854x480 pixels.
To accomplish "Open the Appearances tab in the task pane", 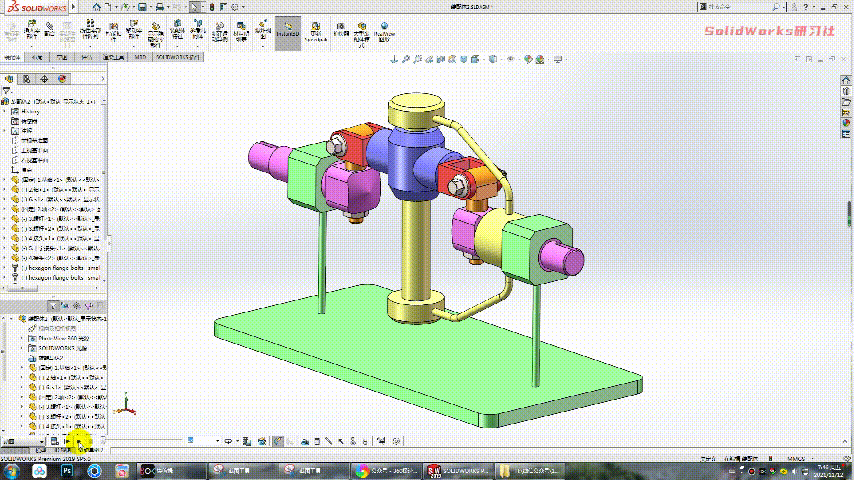I will pos(846,123).
